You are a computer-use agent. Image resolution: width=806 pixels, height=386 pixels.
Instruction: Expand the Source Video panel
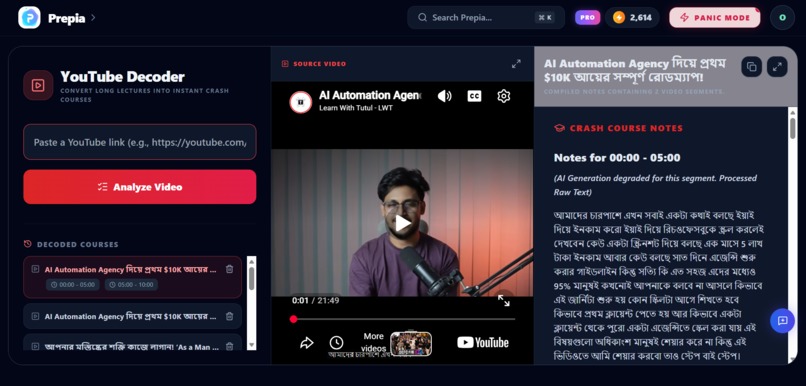[x=516, y=64]
